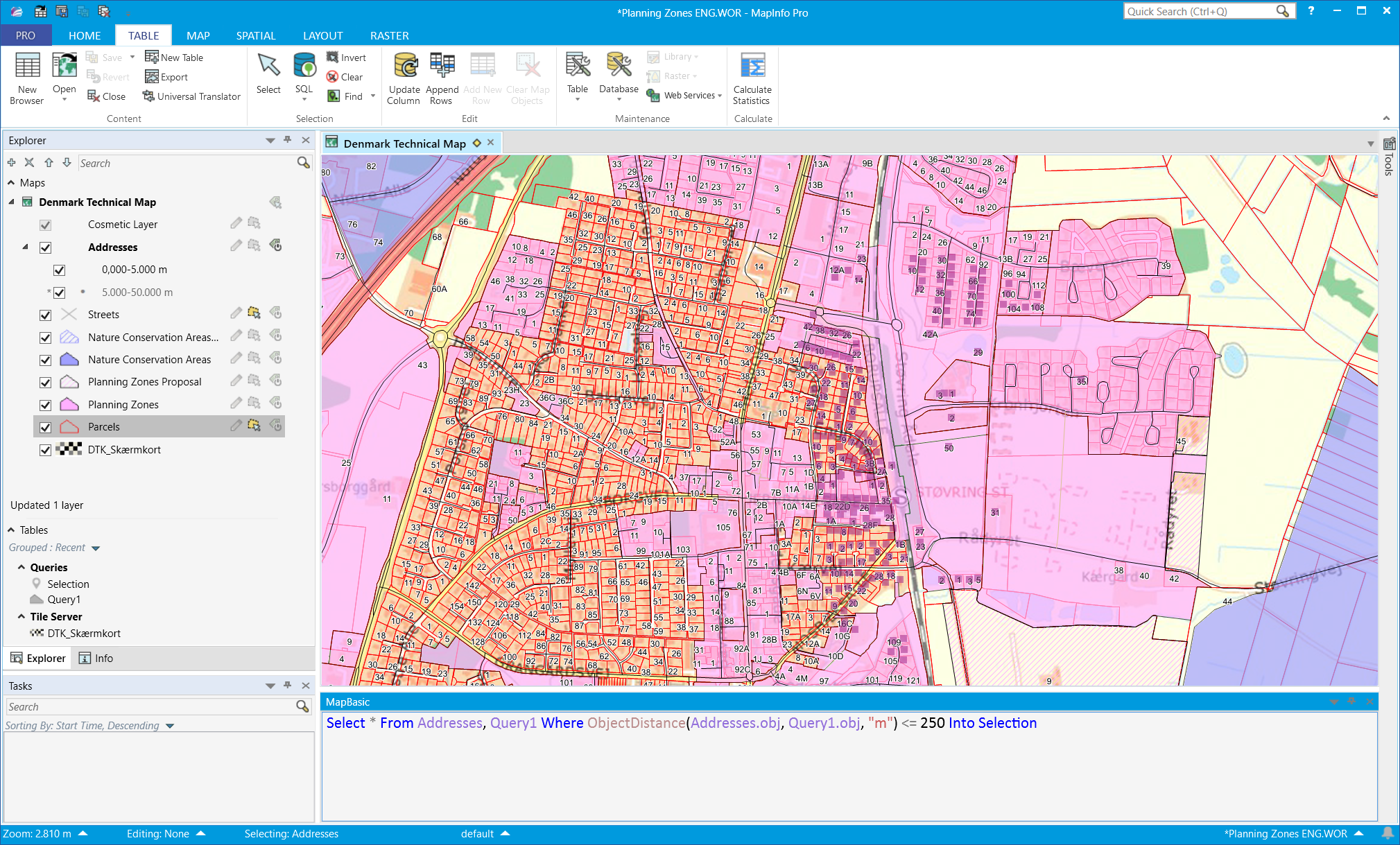Uncheck the Streets layer visibility
Image resolution: width=1400 pixels, height=845 pixels.
pyautogui.click(x=46, y=315)
